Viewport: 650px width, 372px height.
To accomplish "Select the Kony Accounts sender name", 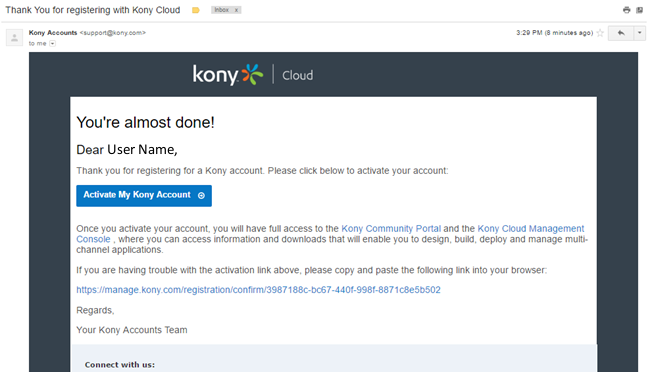I will 53,33.
